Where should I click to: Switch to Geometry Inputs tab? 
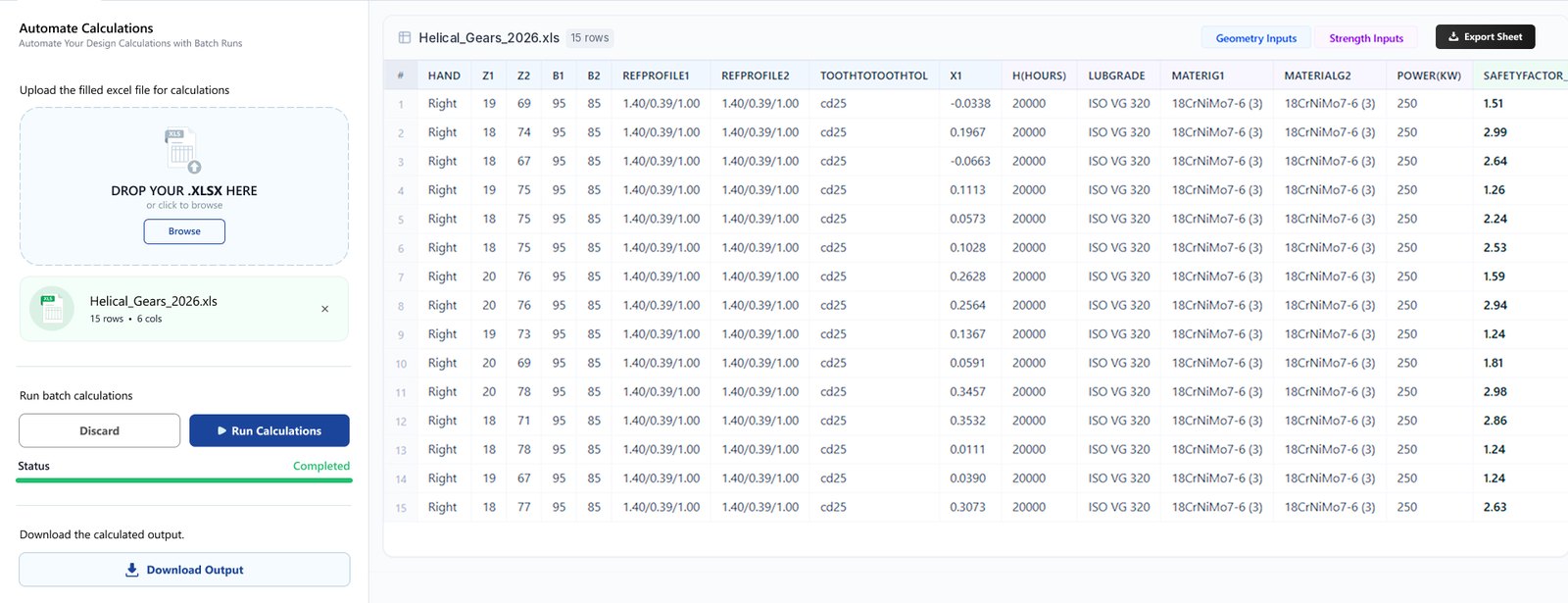[x=1255, y=38]
